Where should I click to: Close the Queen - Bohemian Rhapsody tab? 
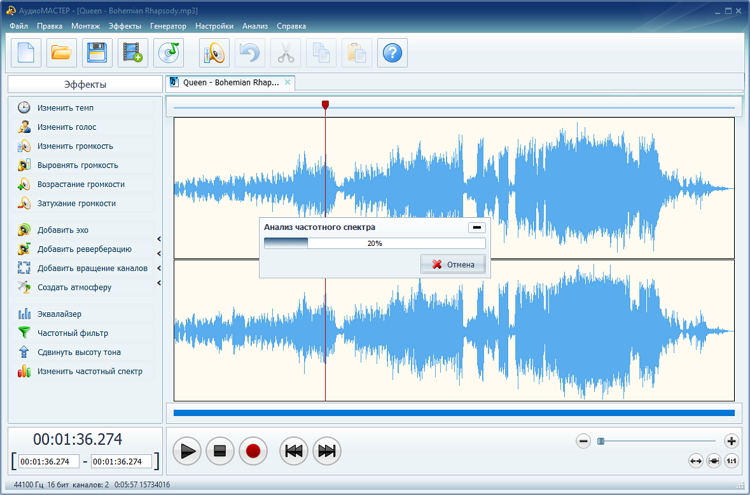(287, 82)
